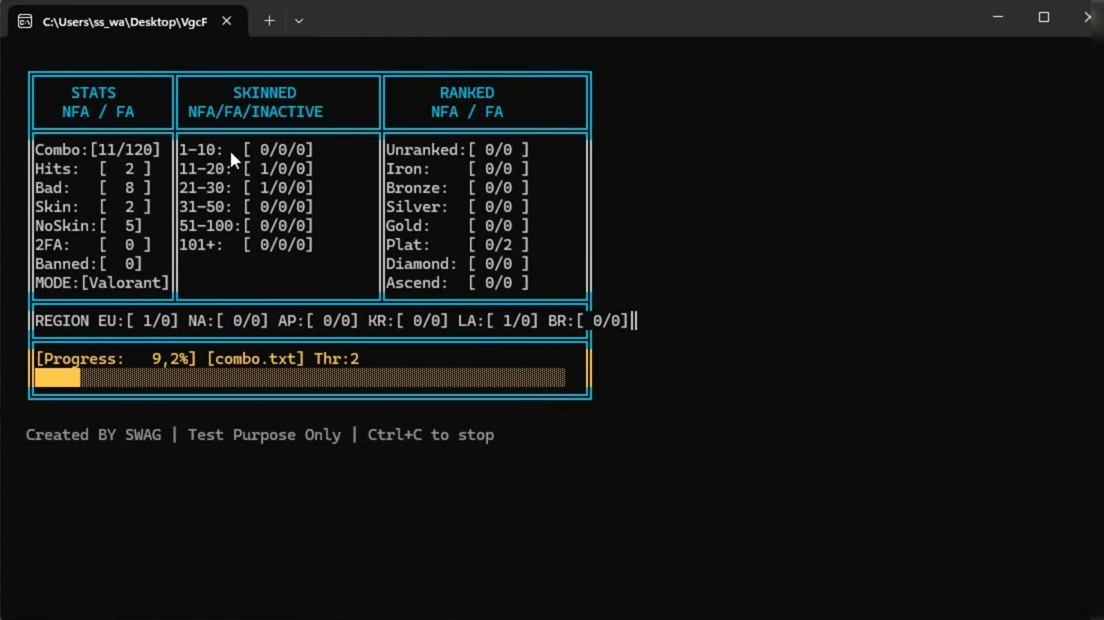Click the terminal icon in the tab
This screenshot has height=620, width=1104.
tap(25, 21)
